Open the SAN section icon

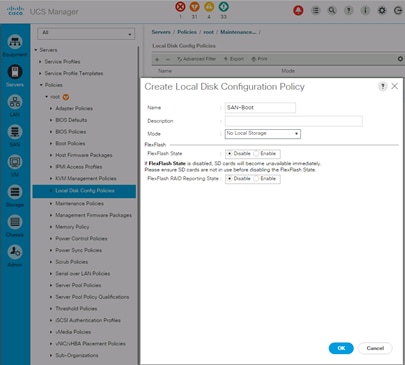(x=15, y=132)
